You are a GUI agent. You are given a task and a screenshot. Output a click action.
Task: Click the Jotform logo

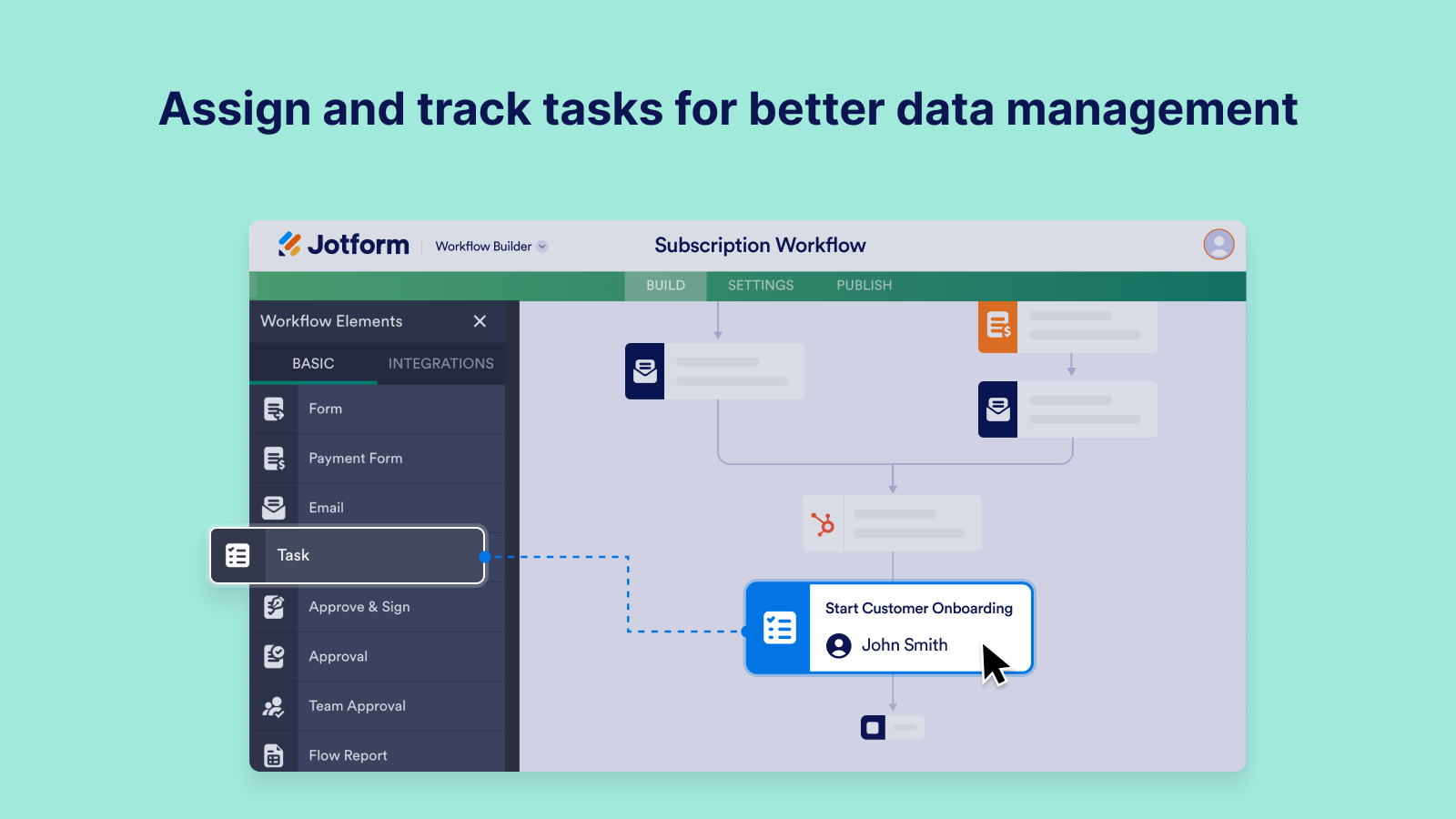pyautogui.click(x=344, y=245)
